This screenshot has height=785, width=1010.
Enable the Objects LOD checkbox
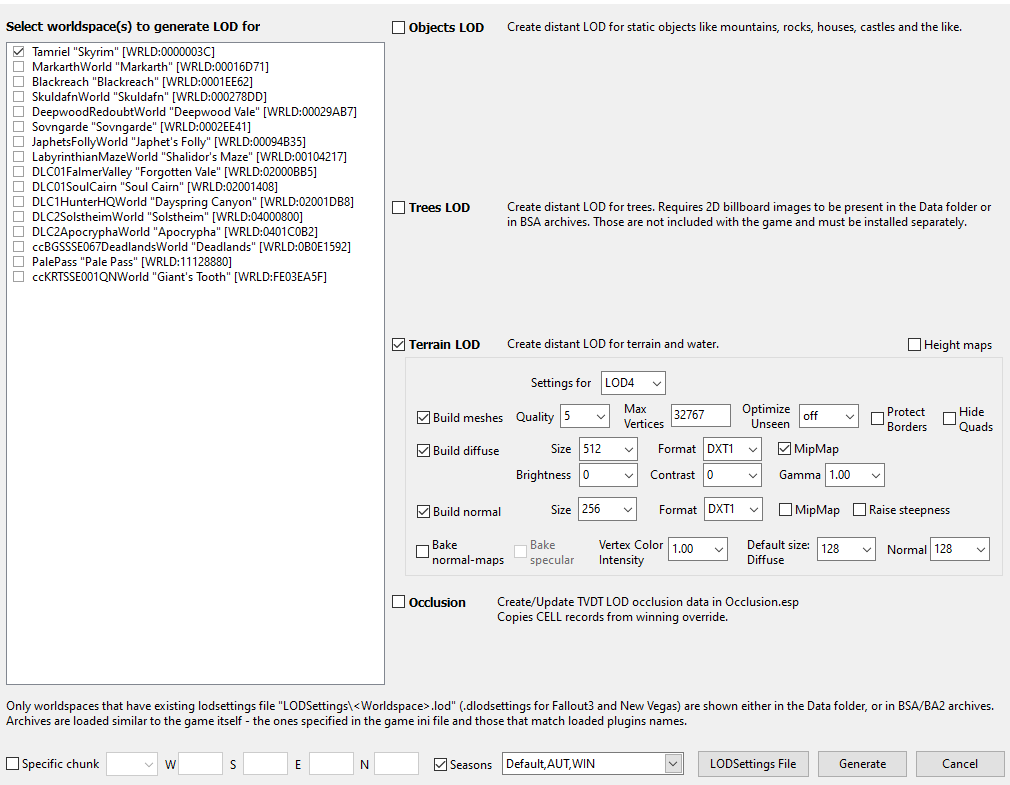399,28
